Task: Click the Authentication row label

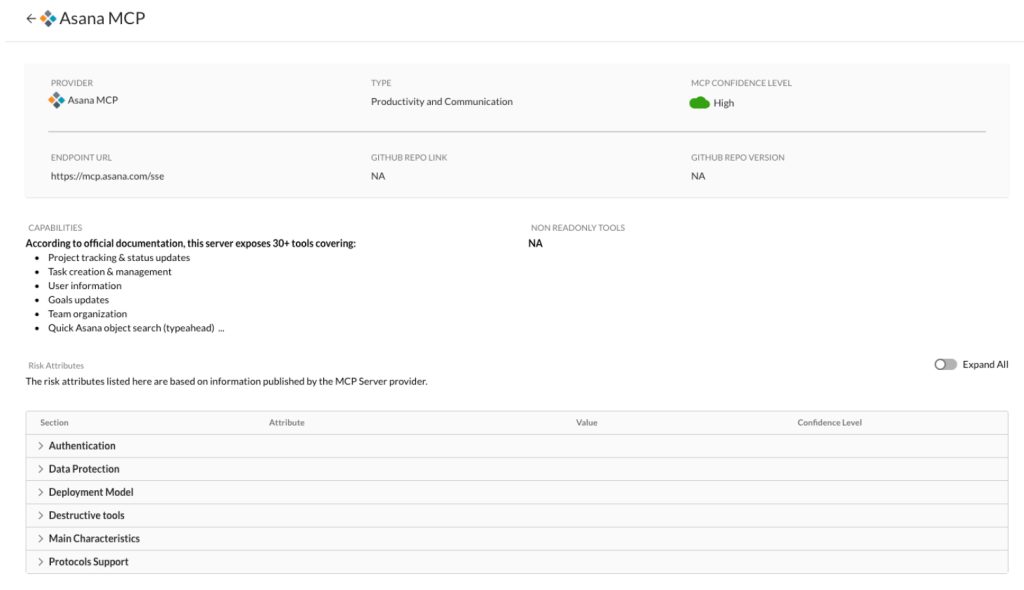Action: [x=82, y=446]
